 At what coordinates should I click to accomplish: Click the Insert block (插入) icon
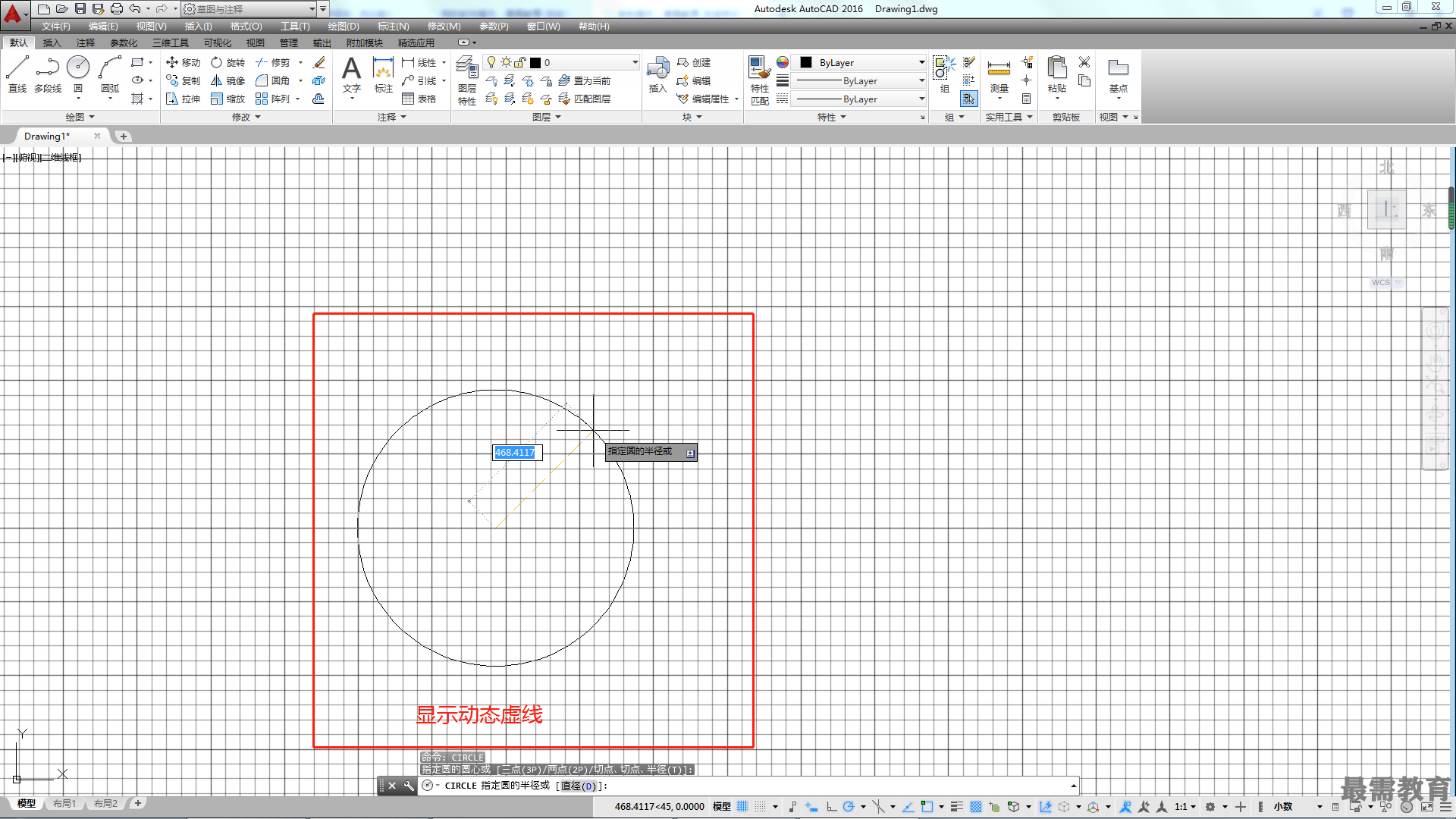(x=657, y=74)
